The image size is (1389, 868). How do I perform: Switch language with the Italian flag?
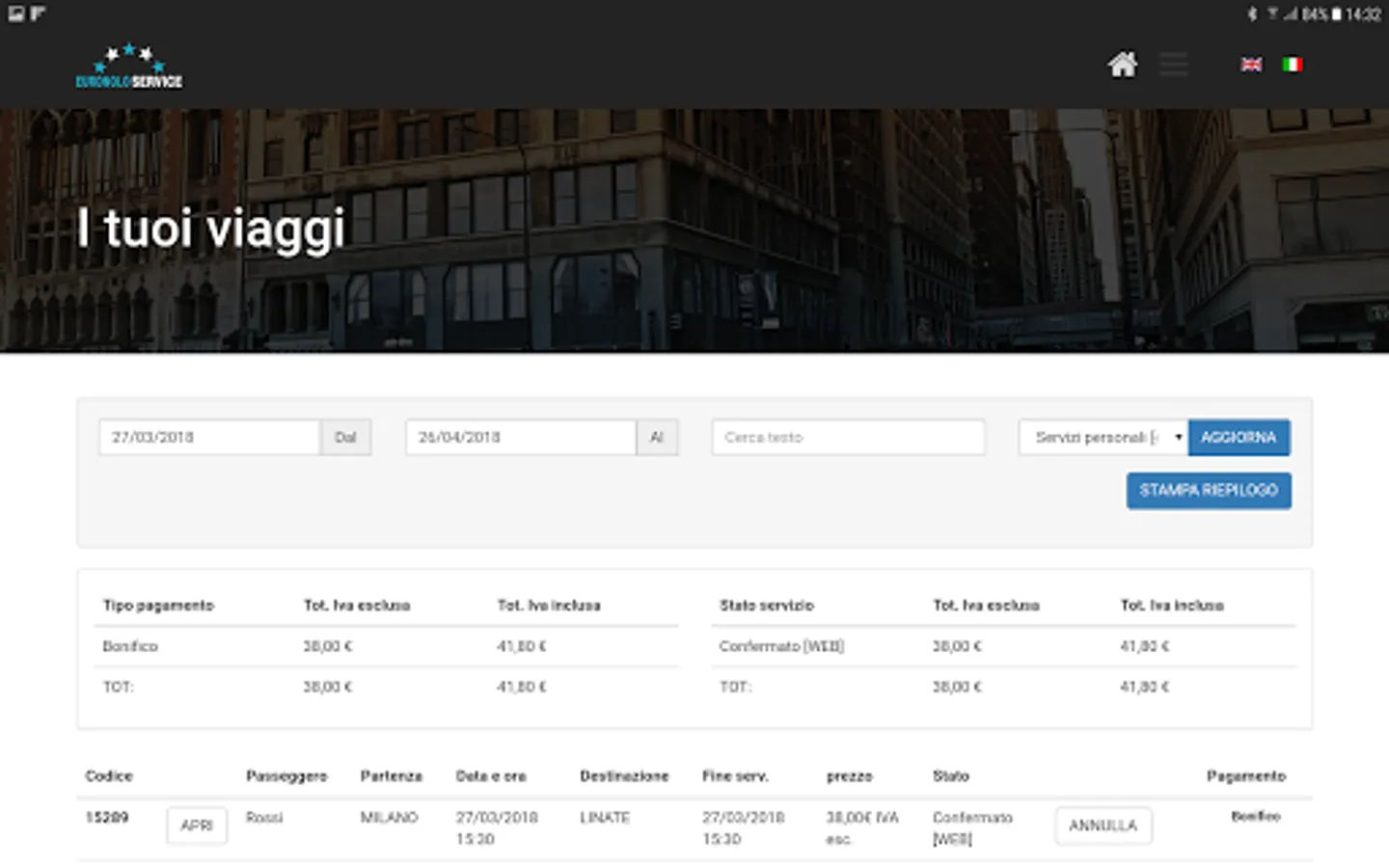click(x=1293, y=65)
